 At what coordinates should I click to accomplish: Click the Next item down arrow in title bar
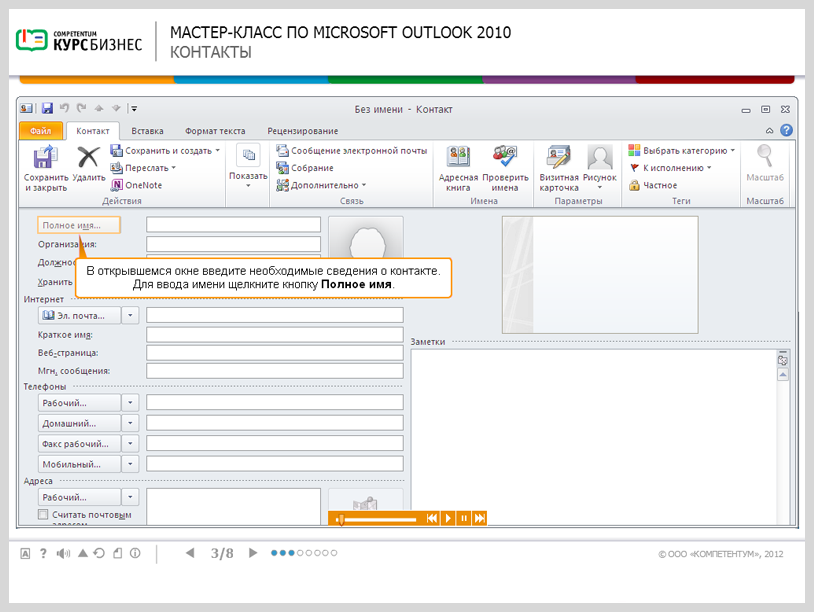(x=116, y=108)
